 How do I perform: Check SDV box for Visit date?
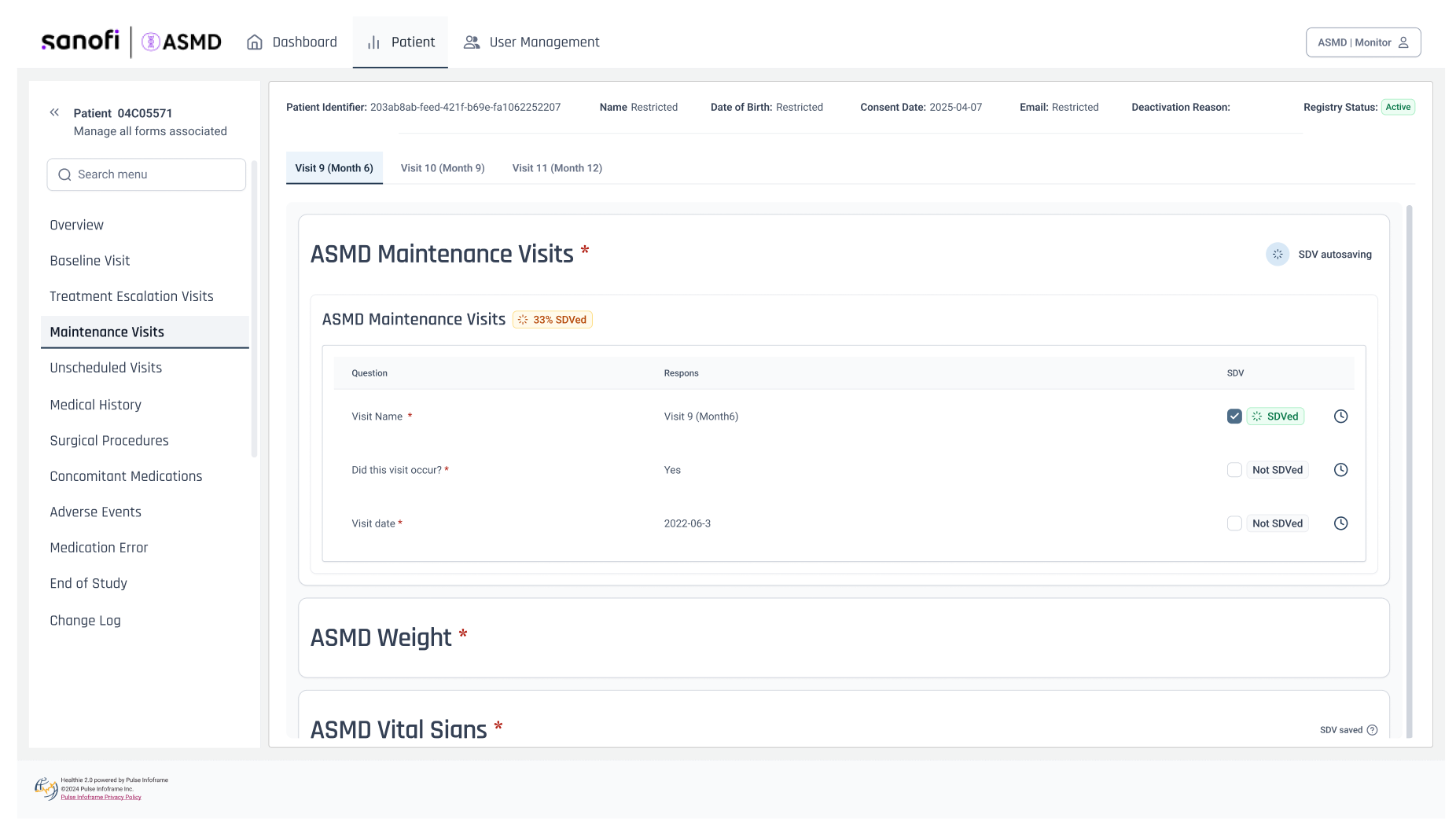click(1234, 523)
